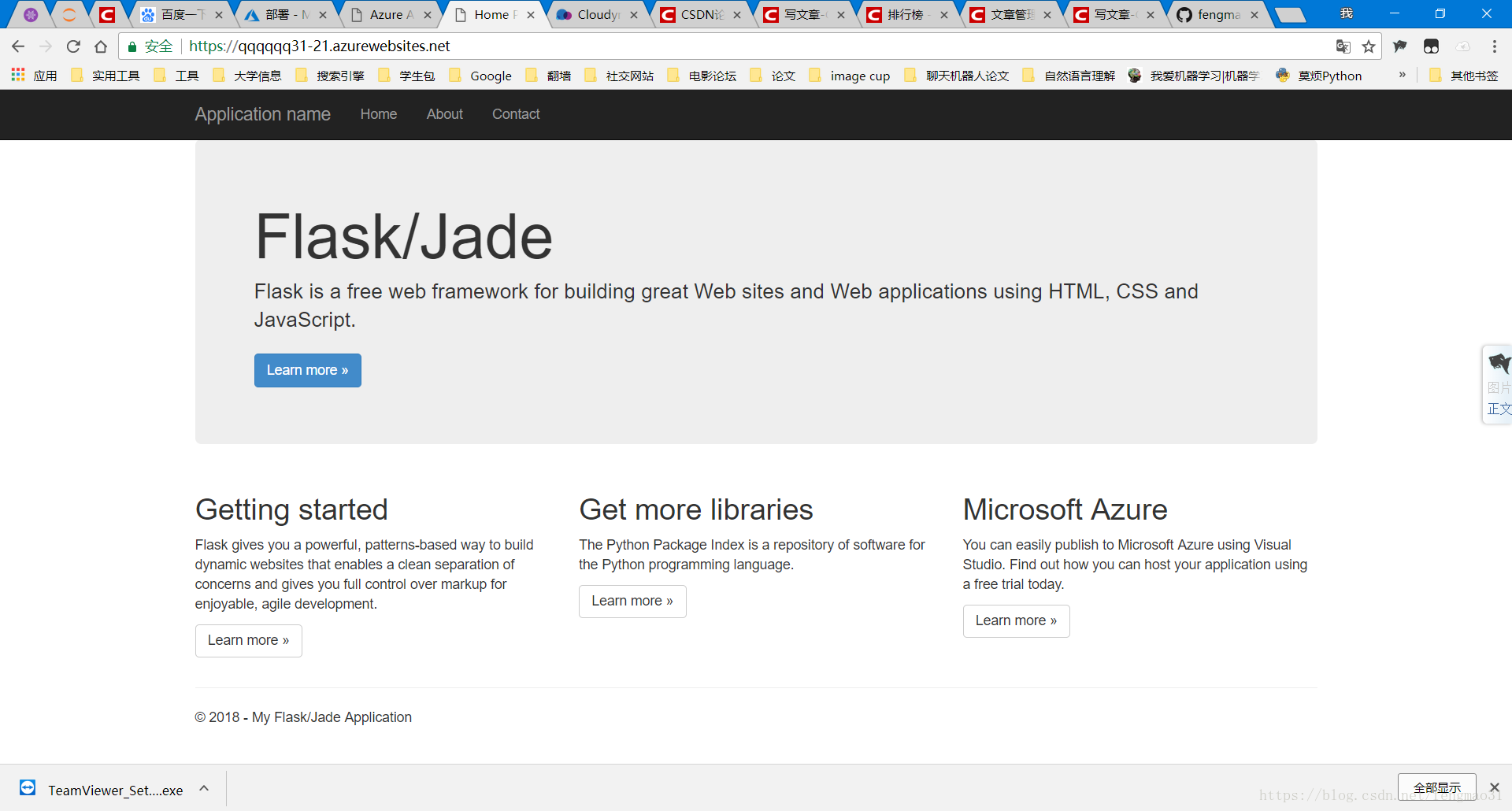Open the About nav link
The image size is (1512, 811).
pyautogui.click(x=445, y=114)
